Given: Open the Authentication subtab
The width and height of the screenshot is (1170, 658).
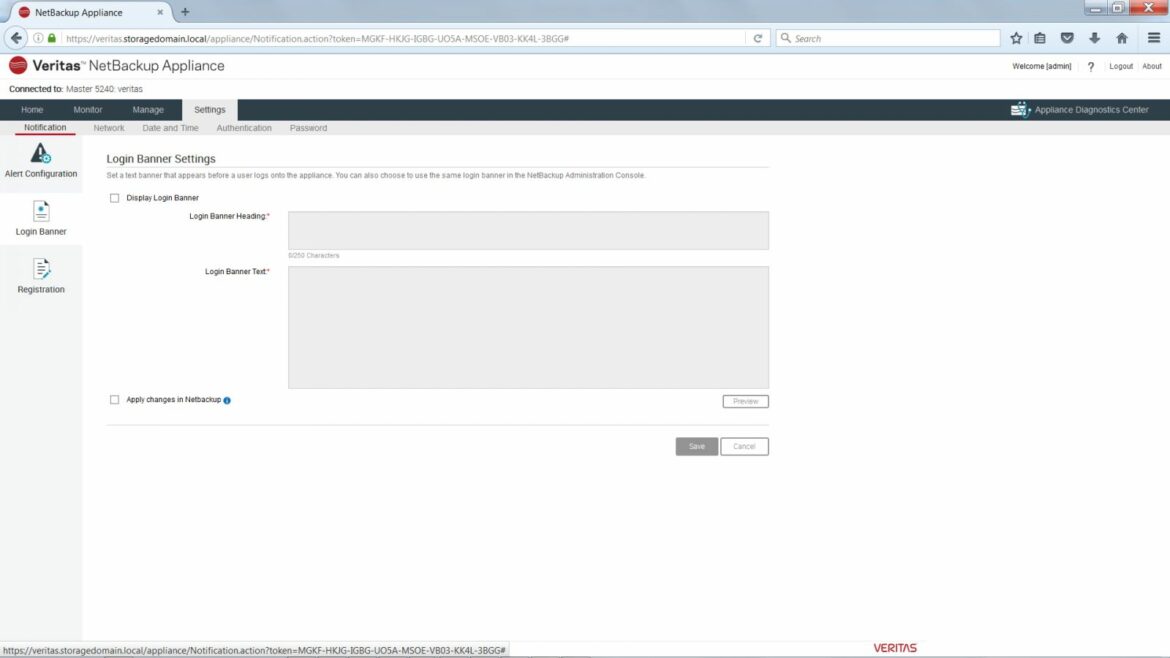Looking at the screenshot, I should coord(244,128).
